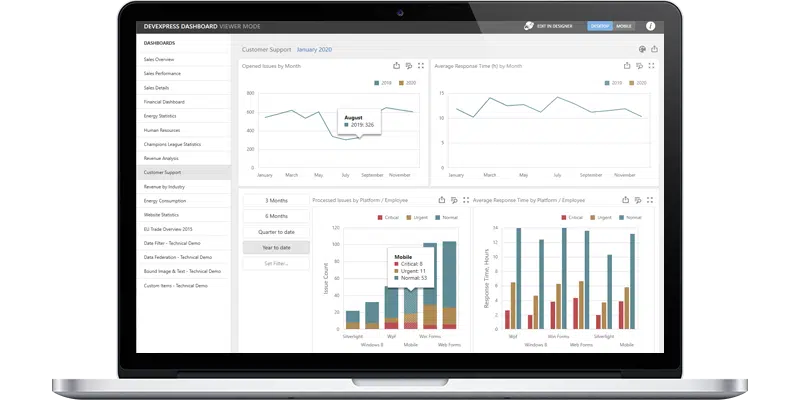800x400 pixels.
Task: Export Processed Issues by Platform chart
Action: (x=442, y=200)
